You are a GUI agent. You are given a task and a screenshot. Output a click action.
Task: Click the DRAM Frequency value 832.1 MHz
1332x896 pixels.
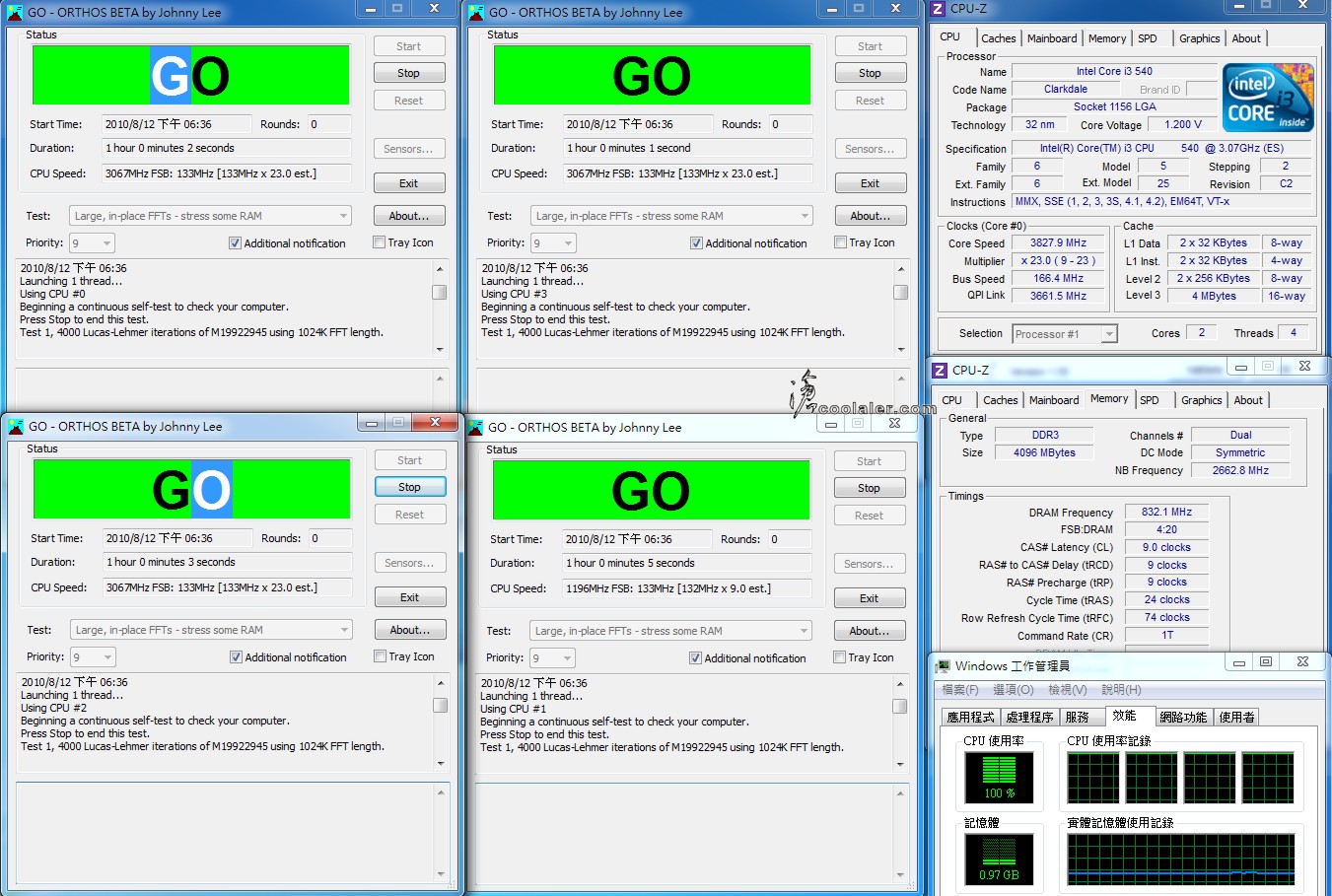(1166, 513)
